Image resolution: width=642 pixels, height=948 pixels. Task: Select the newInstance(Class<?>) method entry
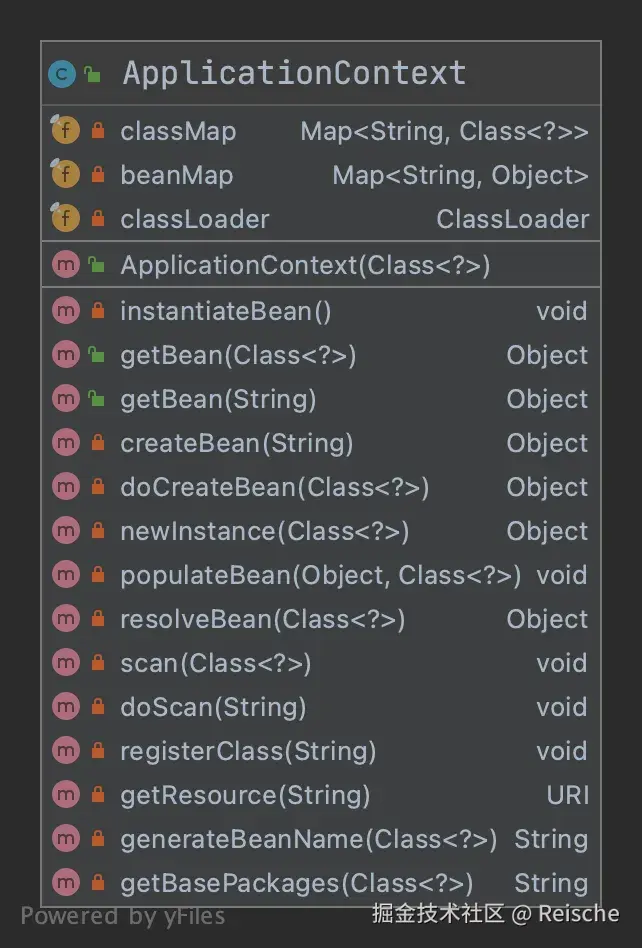264,531
